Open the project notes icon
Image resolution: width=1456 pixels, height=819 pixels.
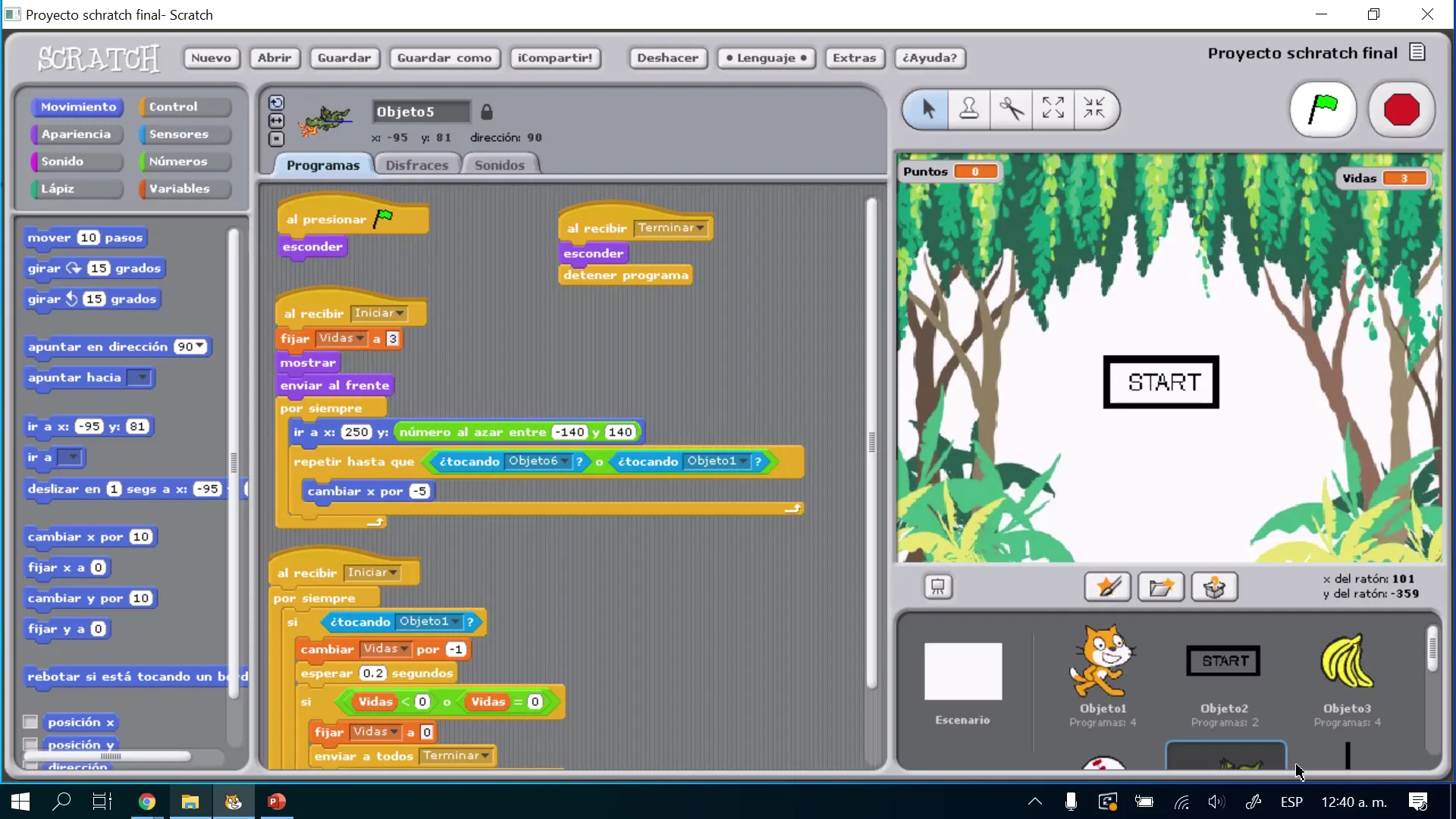coord(1417,52)
